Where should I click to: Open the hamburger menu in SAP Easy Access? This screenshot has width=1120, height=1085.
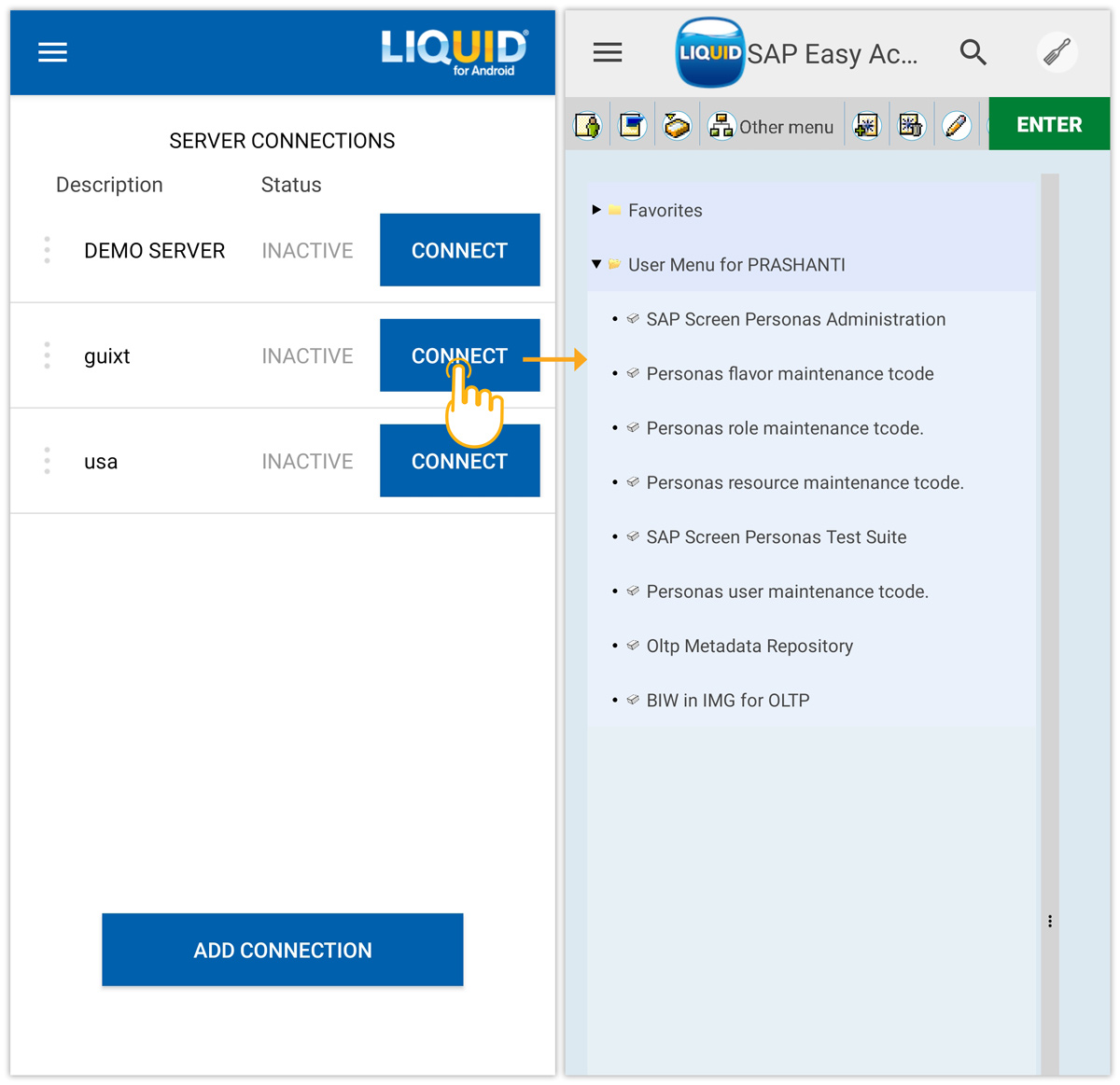[x=608, y=52]
